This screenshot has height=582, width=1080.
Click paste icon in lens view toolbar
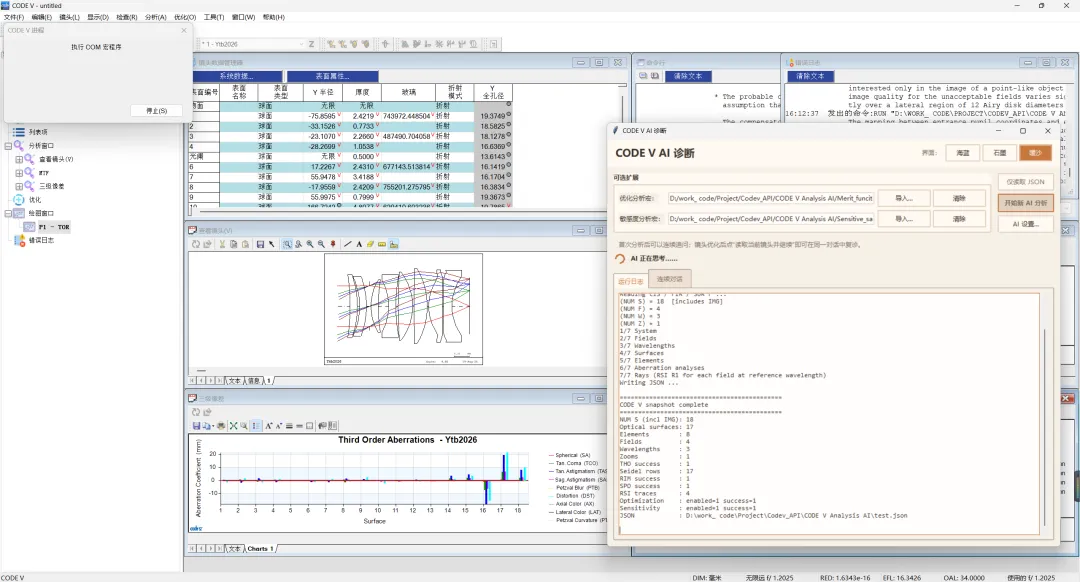245,245
